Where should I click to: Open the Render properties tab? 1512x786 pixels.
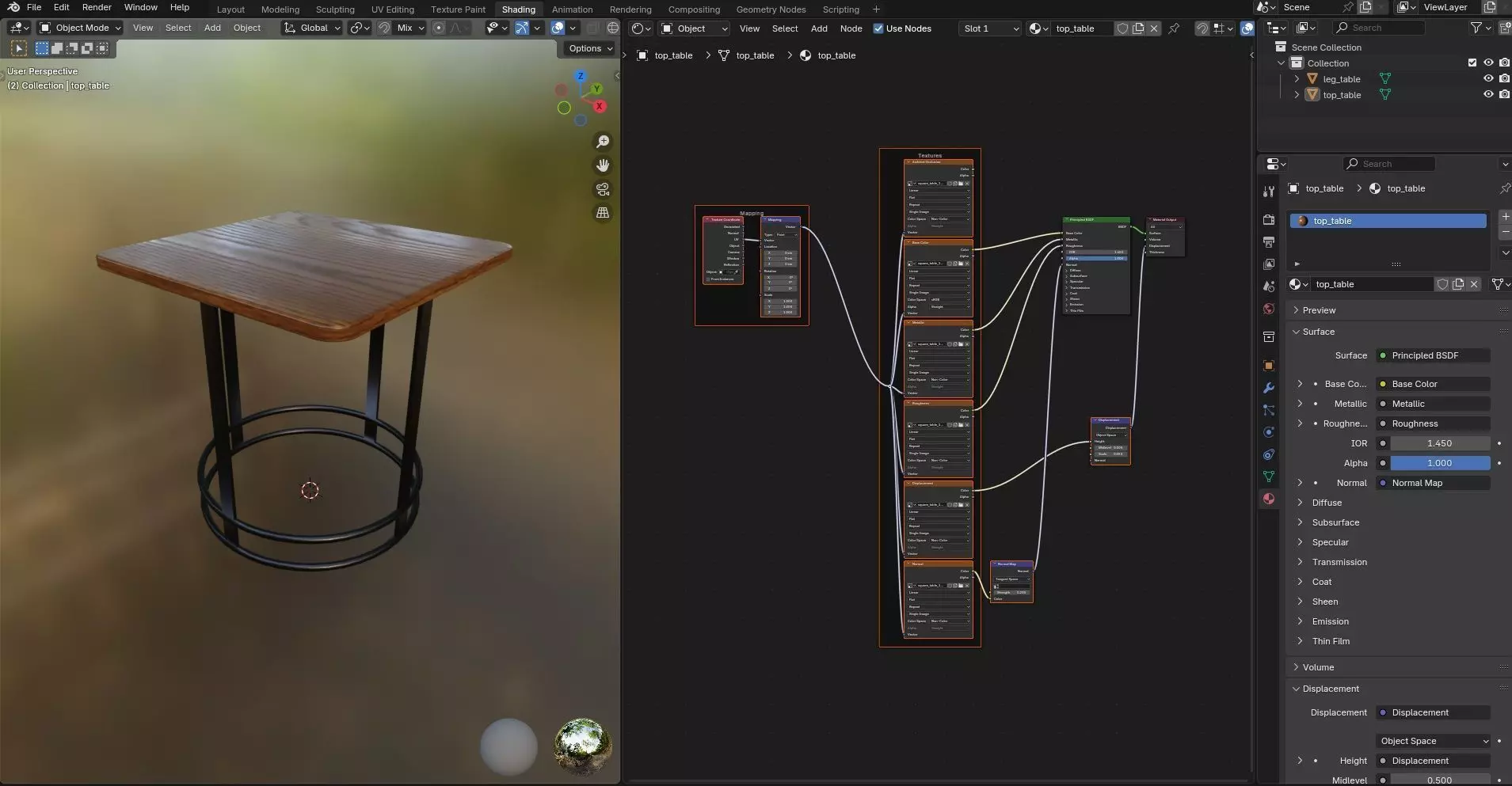coord(1269,219)
